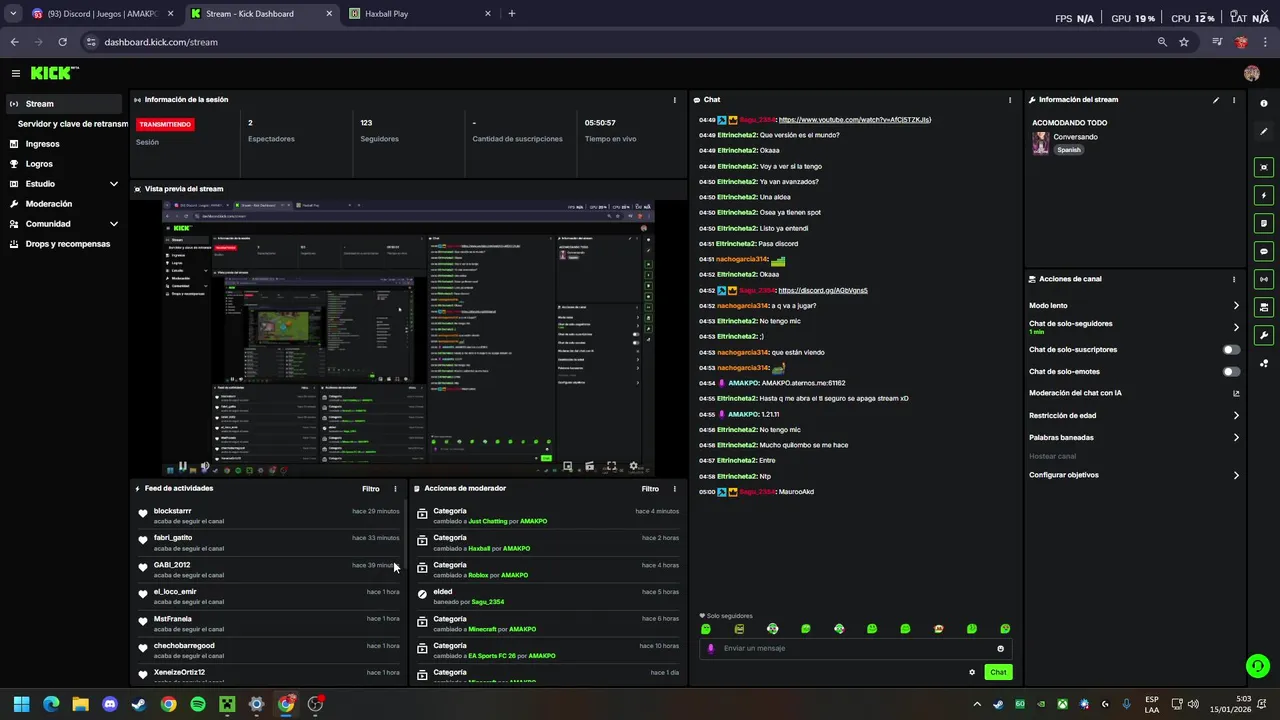
Task: Toggle the moderator actions note icon in sidebar
Action: pyautogui.click(x=1264, y=223)
